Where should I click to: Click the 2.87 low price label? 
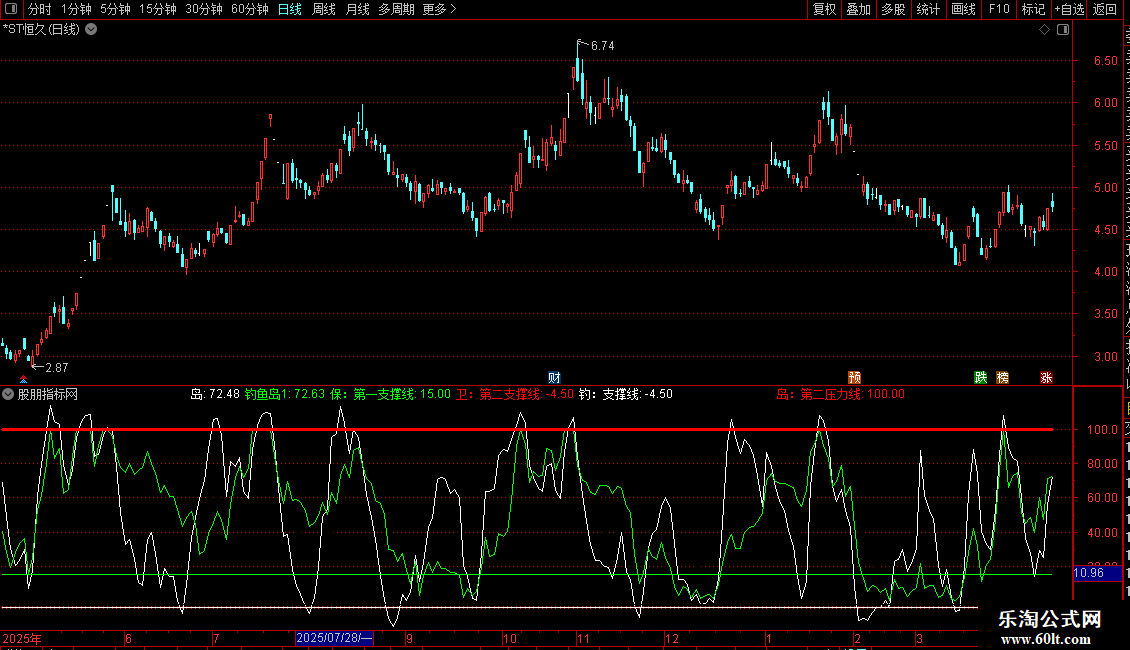(x=57, y=368)
